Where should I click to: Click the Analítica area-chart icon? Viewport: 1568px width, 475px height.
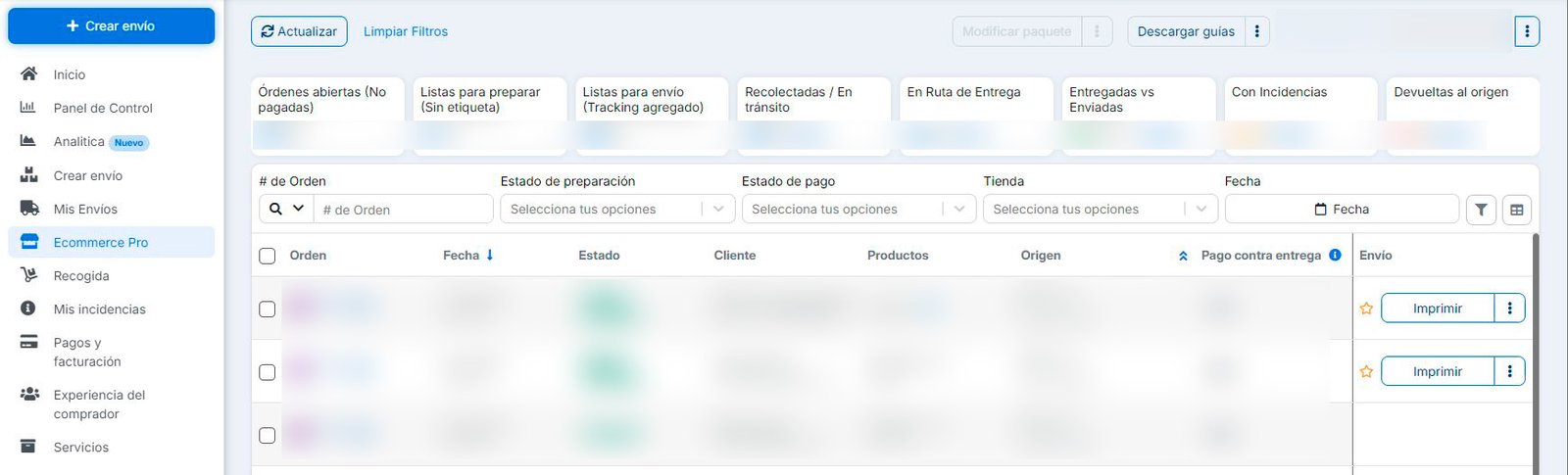[28, 141]
